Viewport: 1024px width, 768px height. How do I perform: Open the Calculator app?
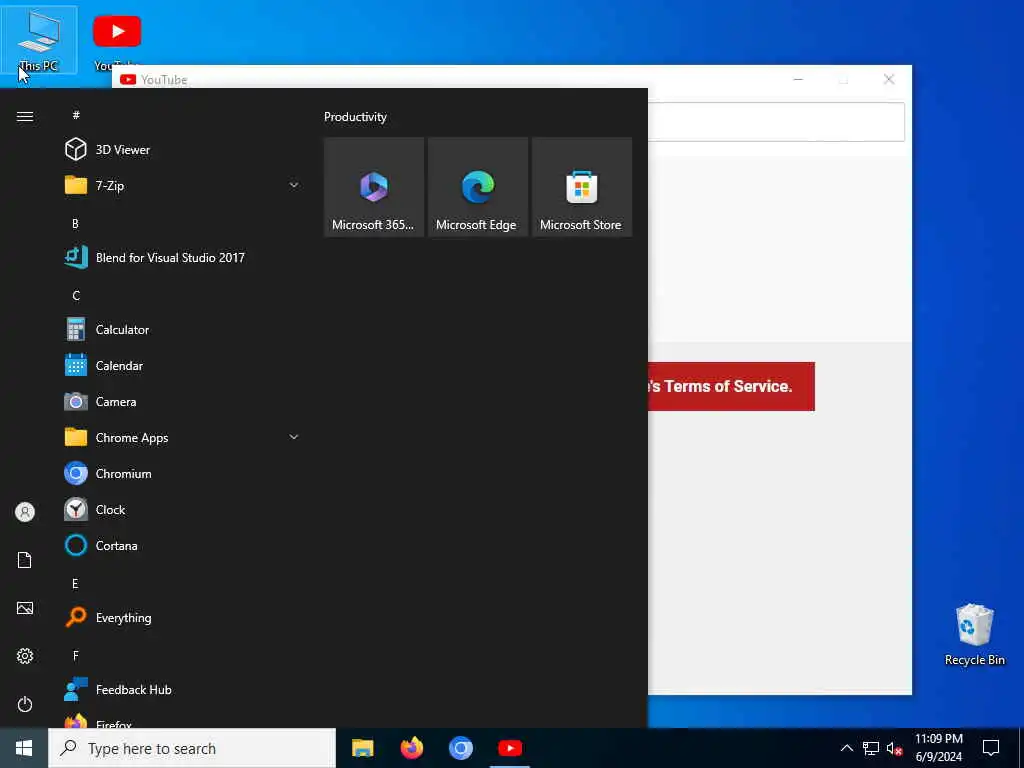182,330
